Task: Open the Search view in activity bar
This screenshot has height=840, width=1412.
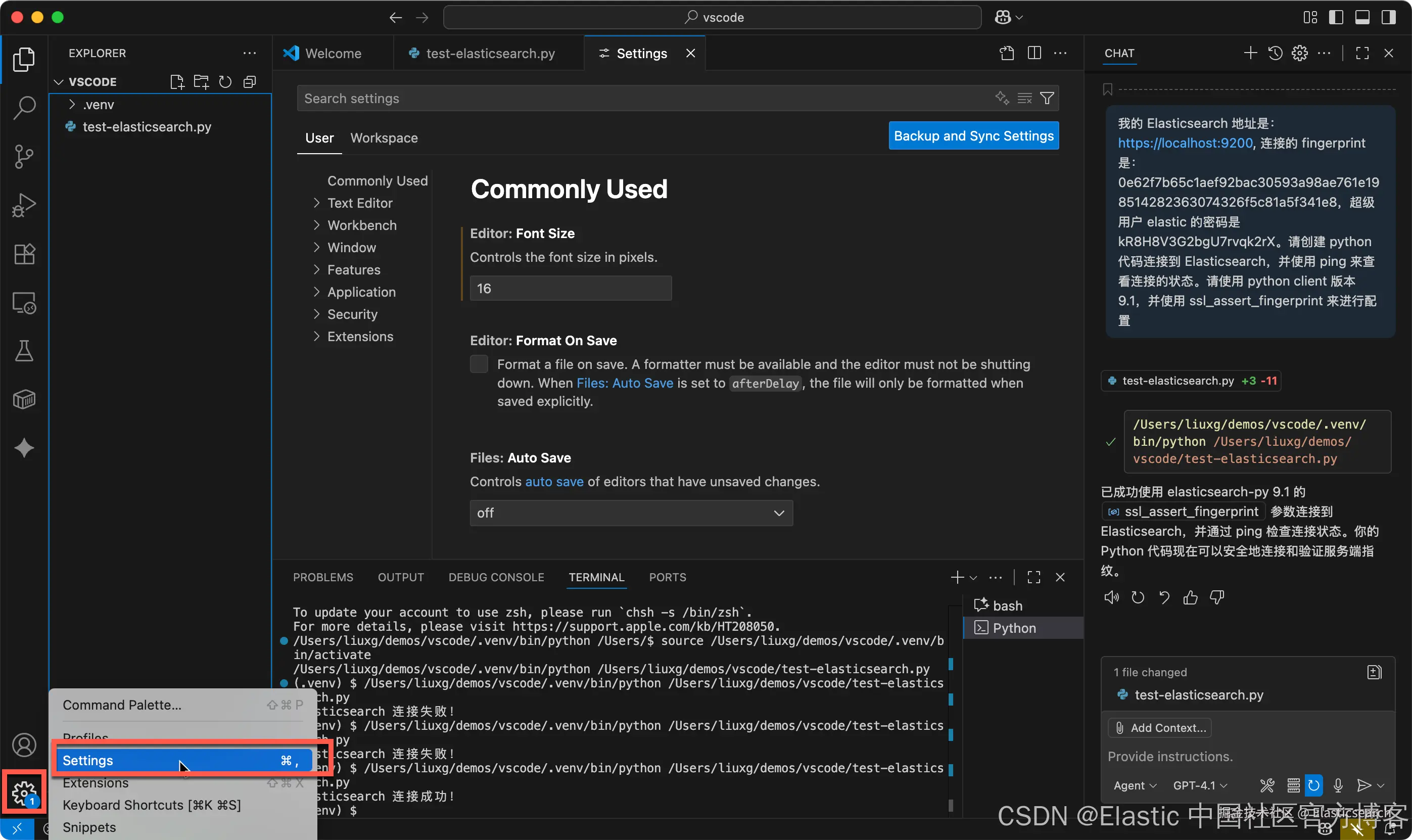Action: (x=24, y=107)
